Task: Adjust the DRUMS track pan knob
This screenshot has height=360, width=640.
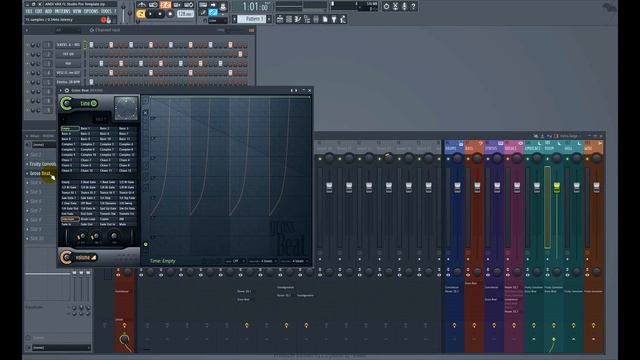Action: point(458,158)
